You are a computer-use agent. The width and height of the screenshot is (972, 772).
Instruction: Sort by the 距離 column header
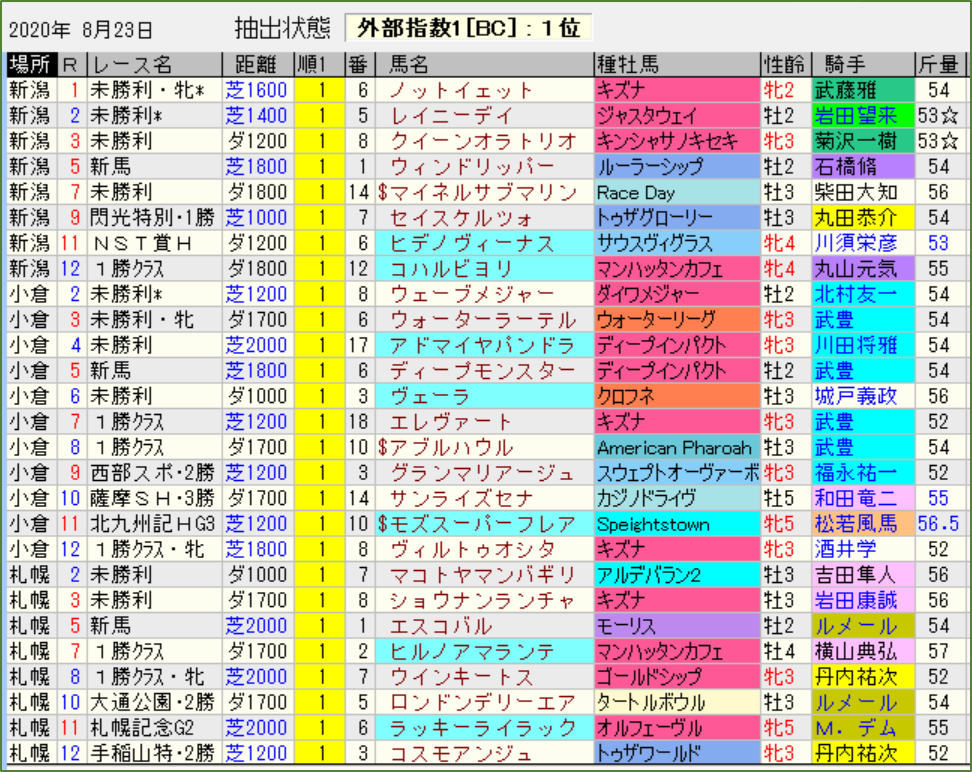255,65
